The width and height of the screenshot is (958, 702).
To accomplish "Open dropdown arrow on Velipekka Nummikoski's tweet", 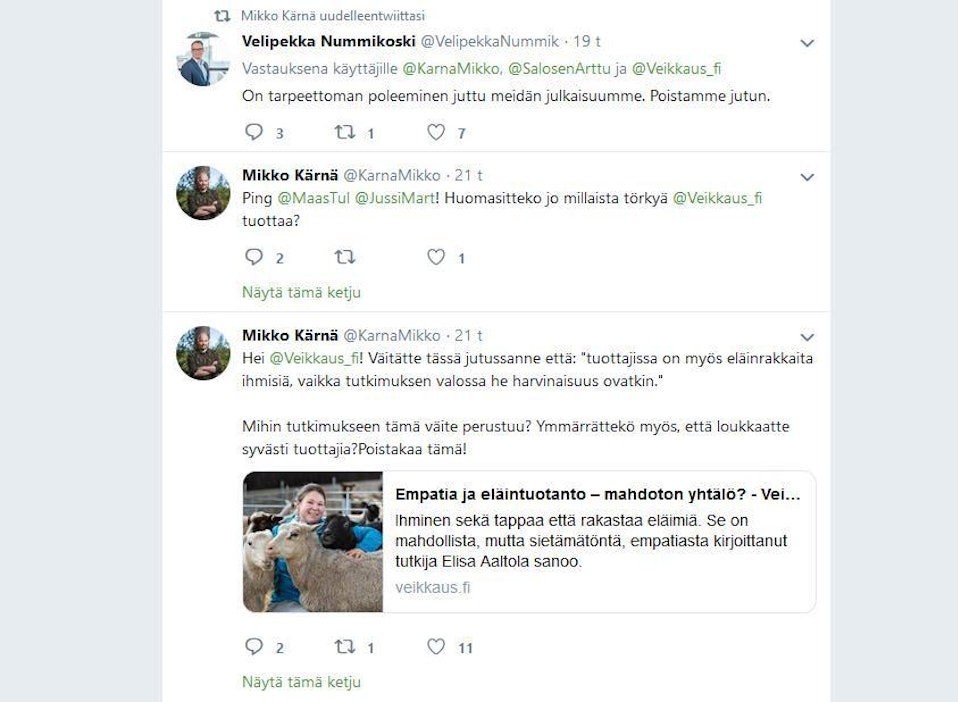I will 807,43.
